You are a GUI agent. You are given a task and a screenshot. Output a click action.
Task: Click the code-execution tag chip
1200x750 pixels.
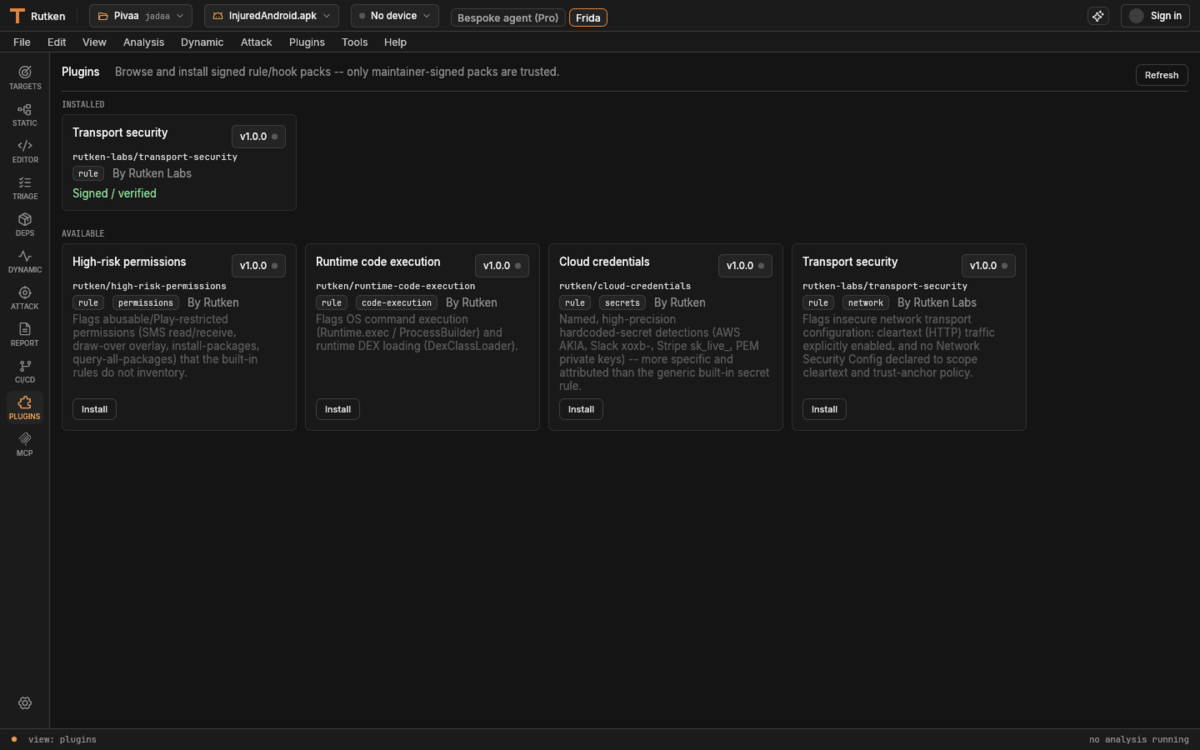tap(397, 302)
